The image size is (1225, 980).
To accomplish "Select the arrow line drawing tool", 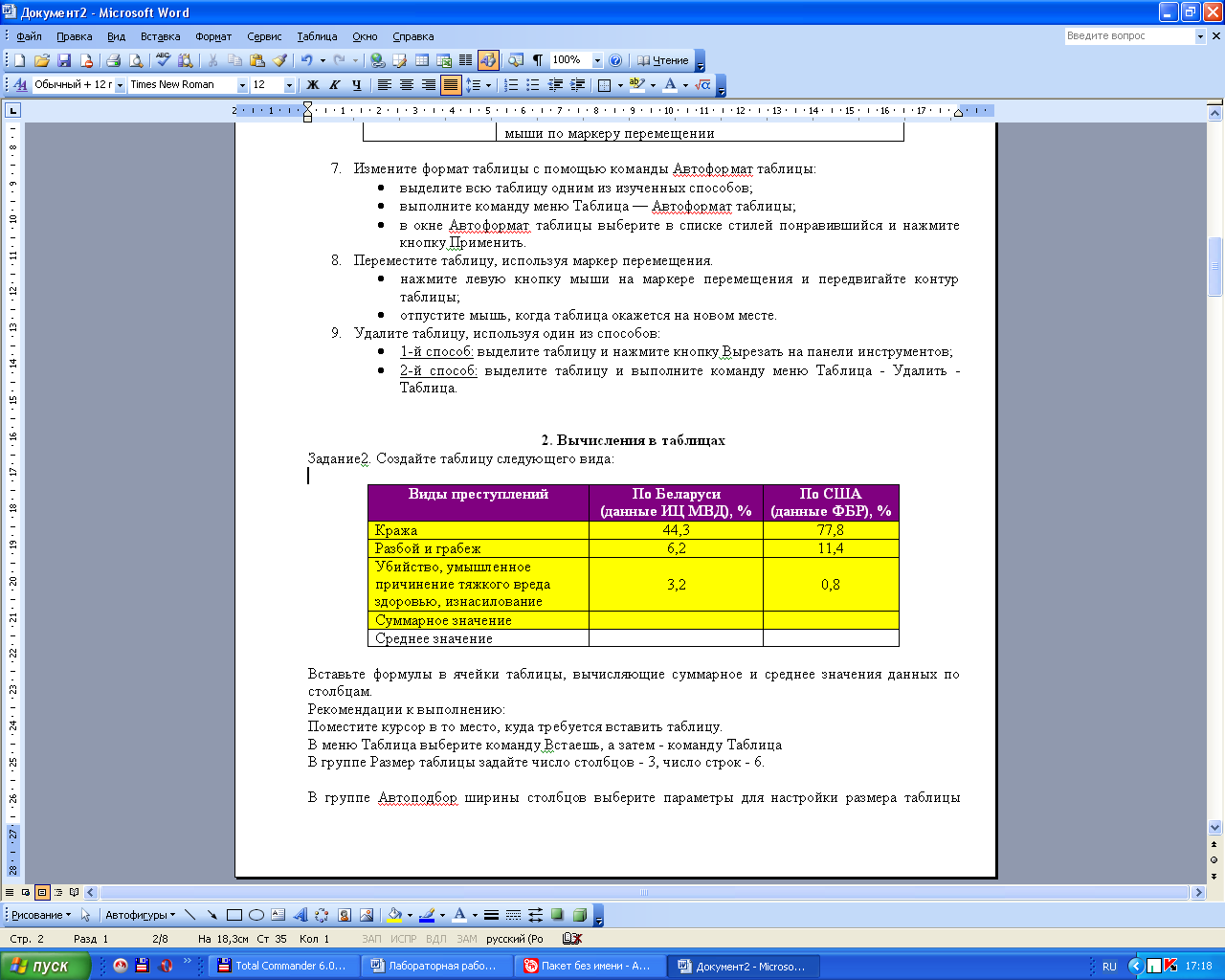I will pyautogui.click(x=212, y=915).
